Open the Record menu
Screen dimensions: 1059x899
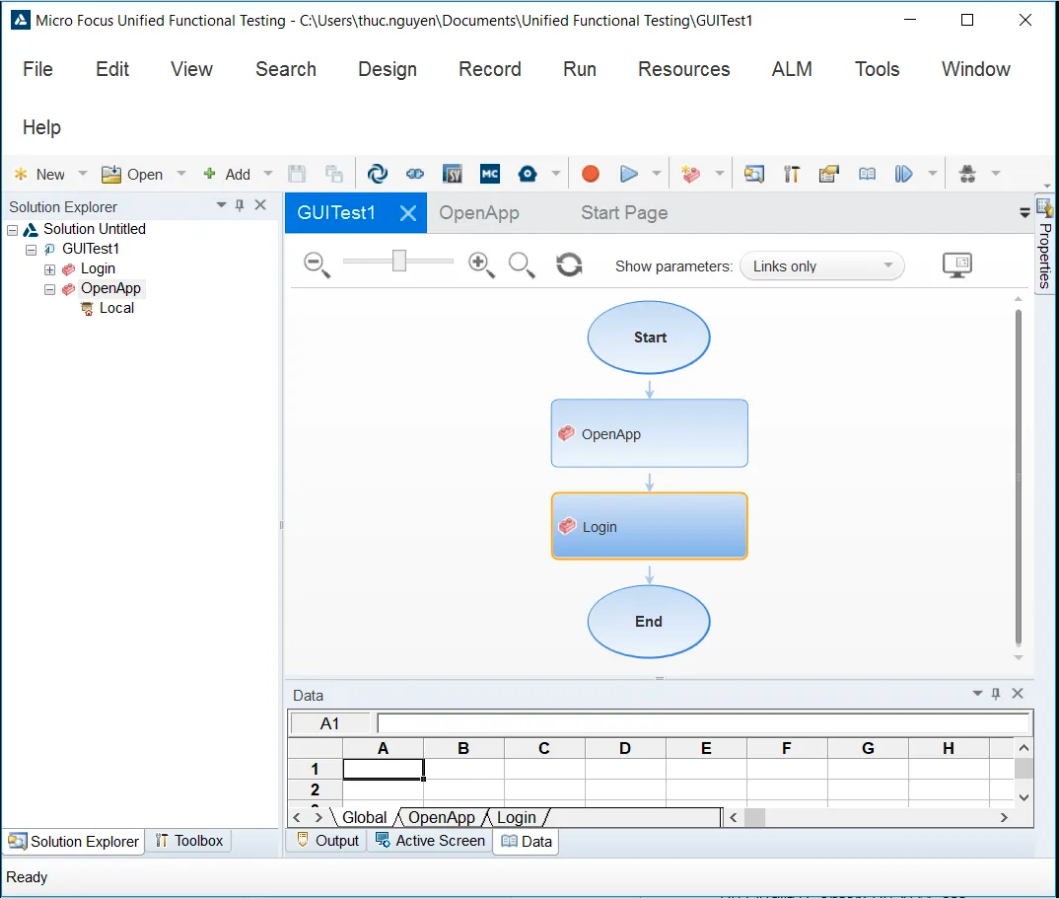click(x=490, y=69)
